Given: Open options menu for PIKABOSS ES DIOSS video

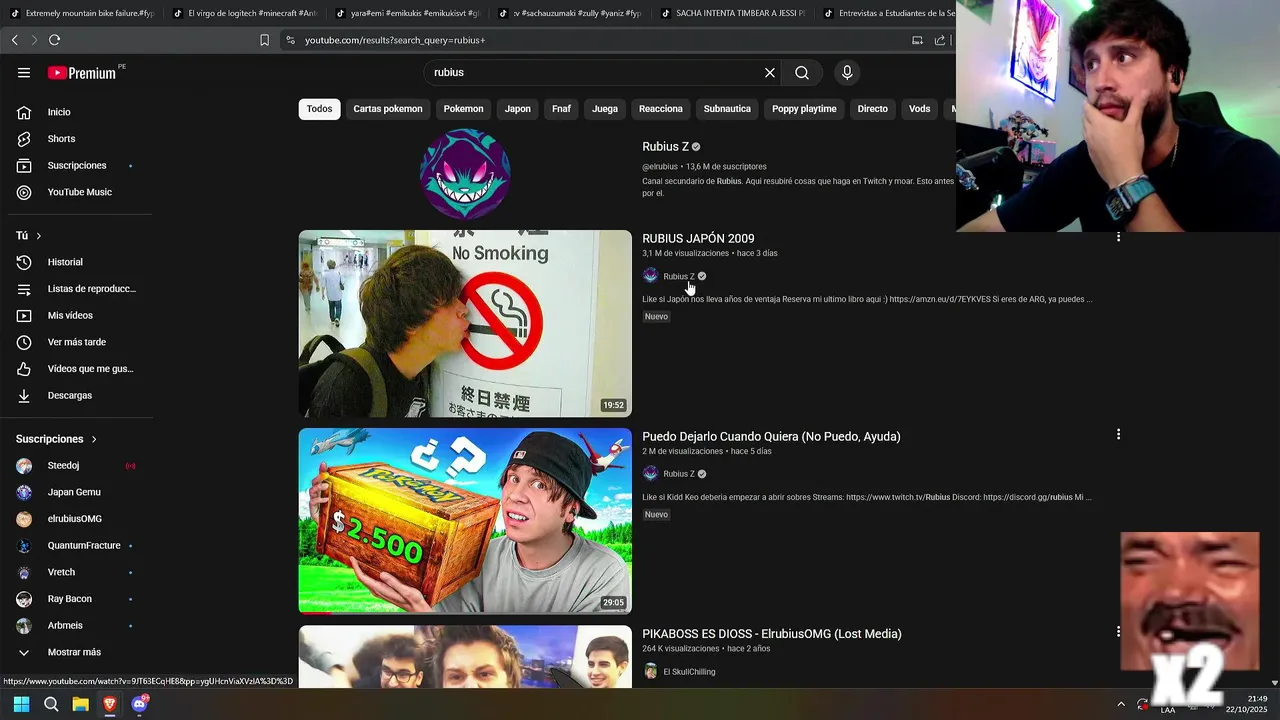Looking at the screenshot, I should coord(1118,632).
